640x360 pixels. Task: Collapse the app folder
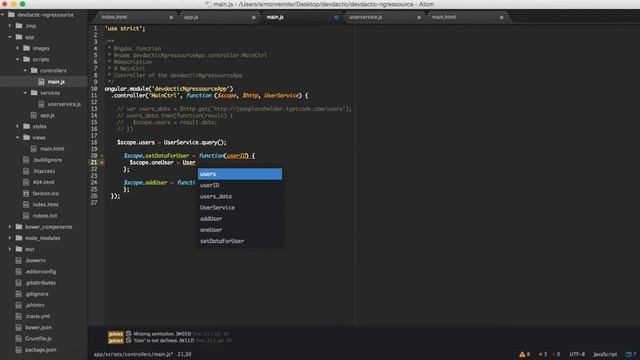click(10, 37)
